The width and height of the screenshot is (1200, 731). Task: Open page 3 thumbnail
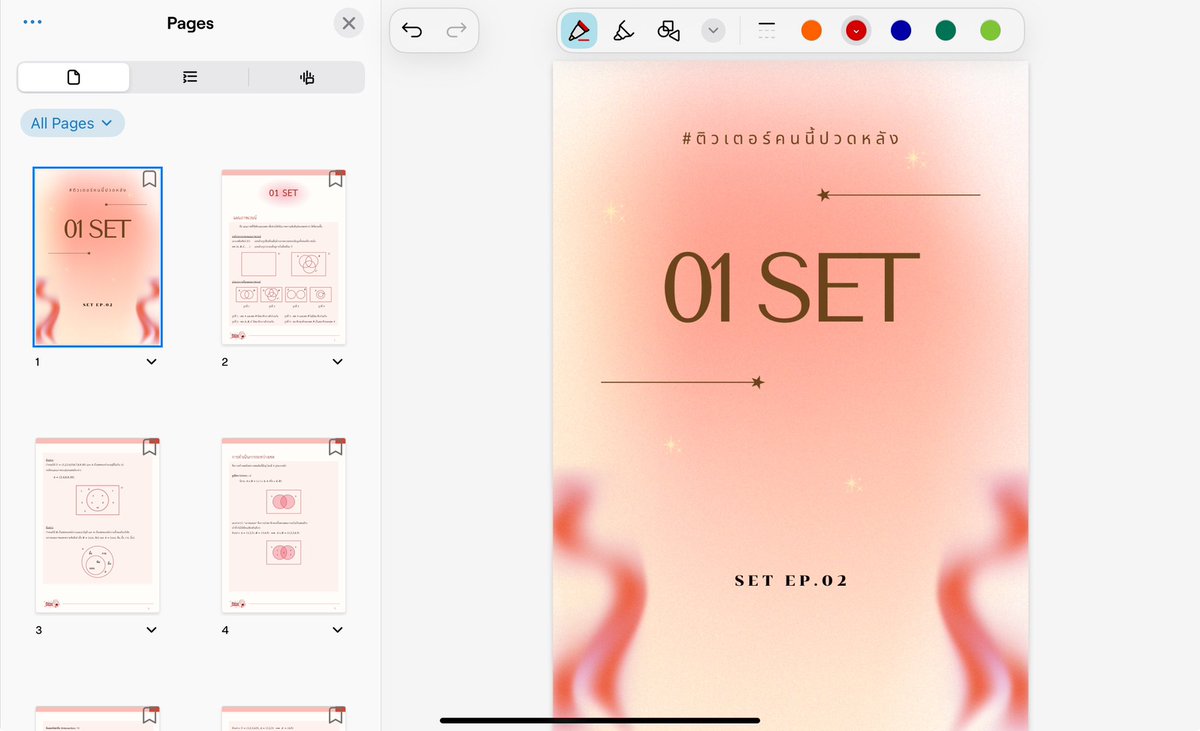pos(98,525)
